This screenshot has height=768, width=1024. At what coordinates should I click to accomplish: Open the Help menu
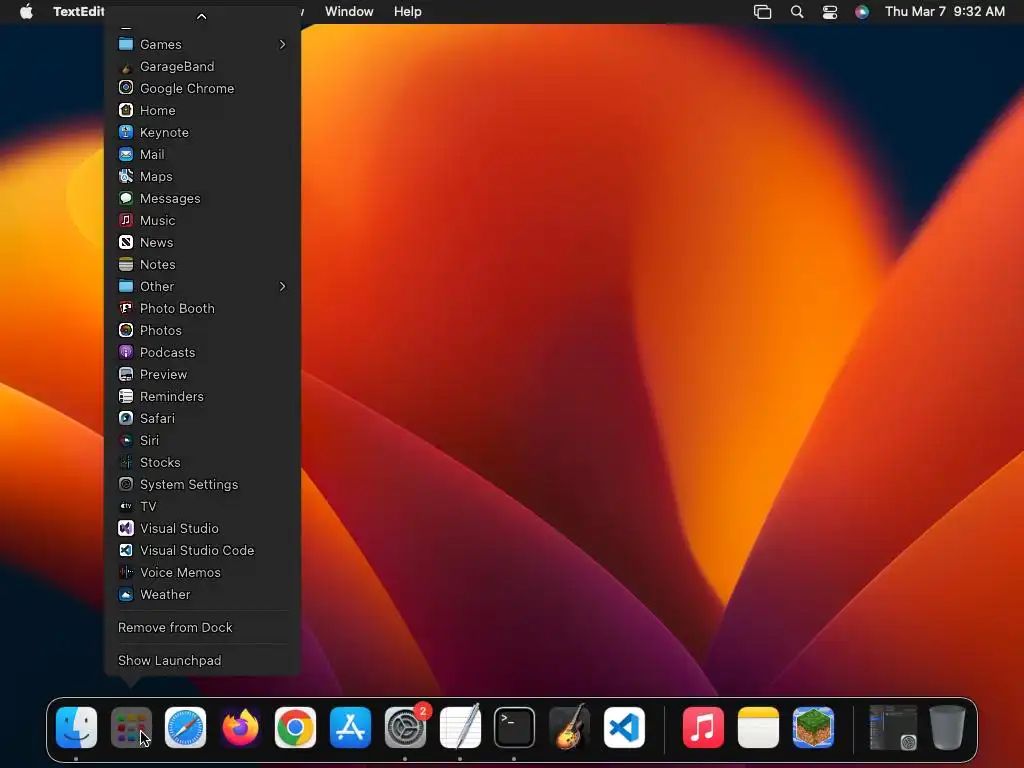point(408,11)
